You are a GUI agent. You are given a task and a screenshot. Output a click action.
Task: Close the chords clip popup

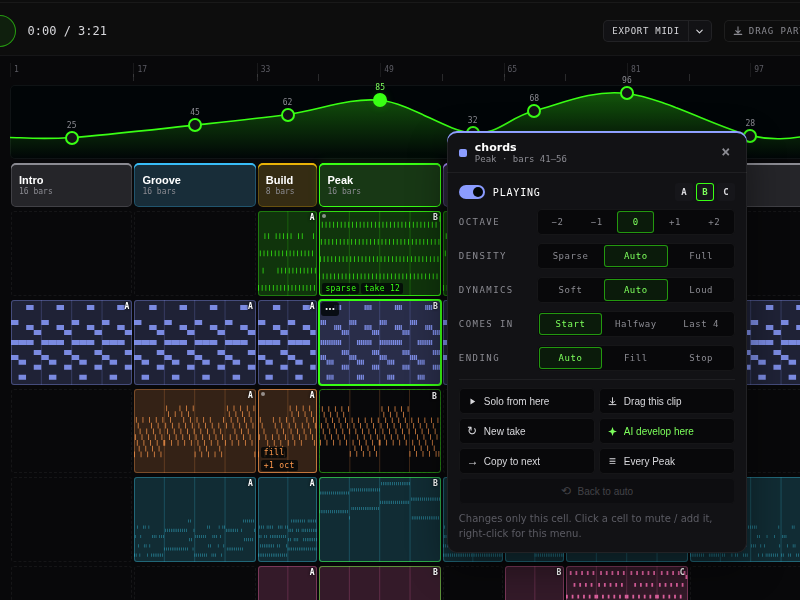[726, 152]
